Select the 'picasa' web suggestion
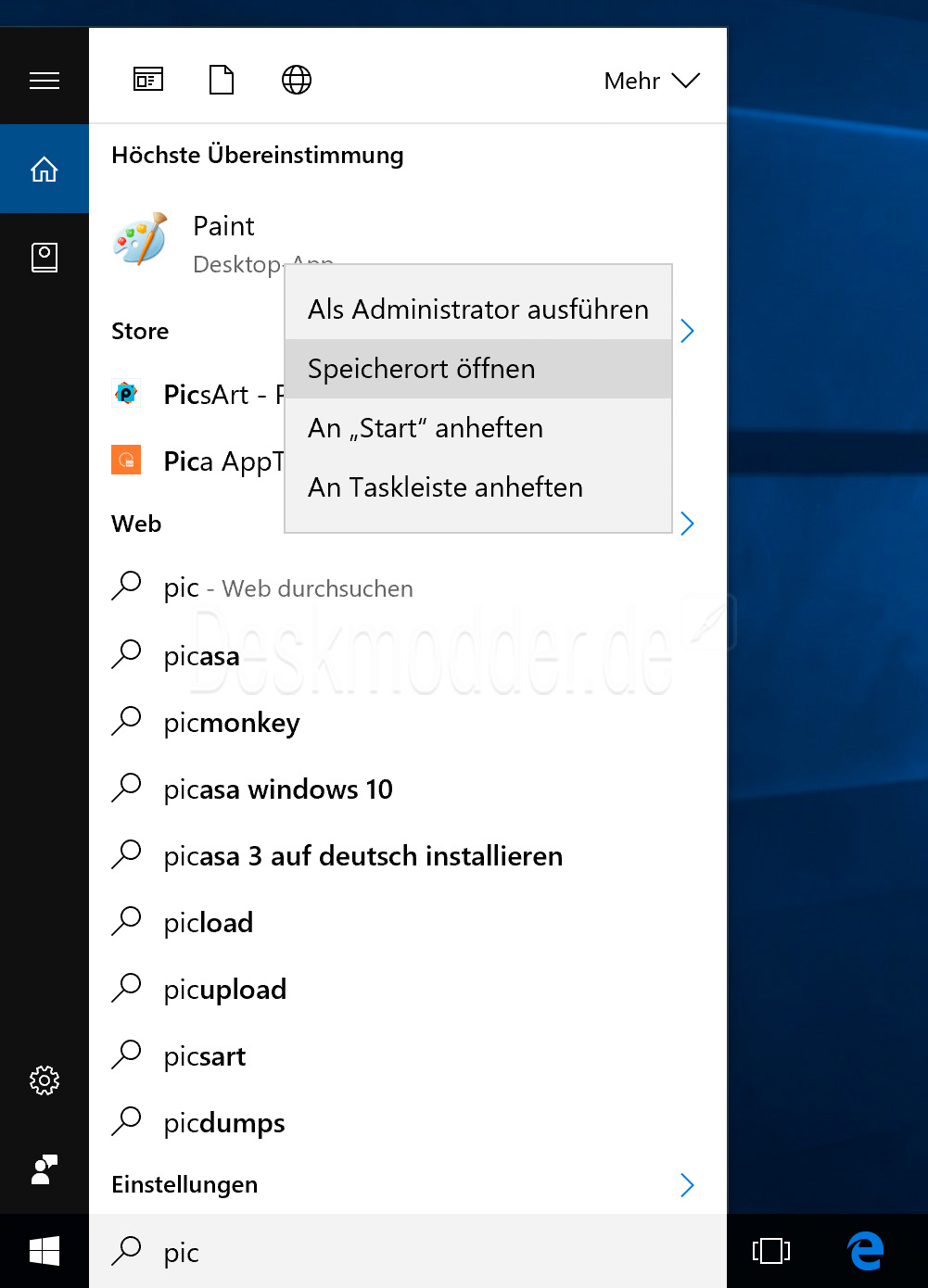This screenshot has height=1288, width=928. 408,655
